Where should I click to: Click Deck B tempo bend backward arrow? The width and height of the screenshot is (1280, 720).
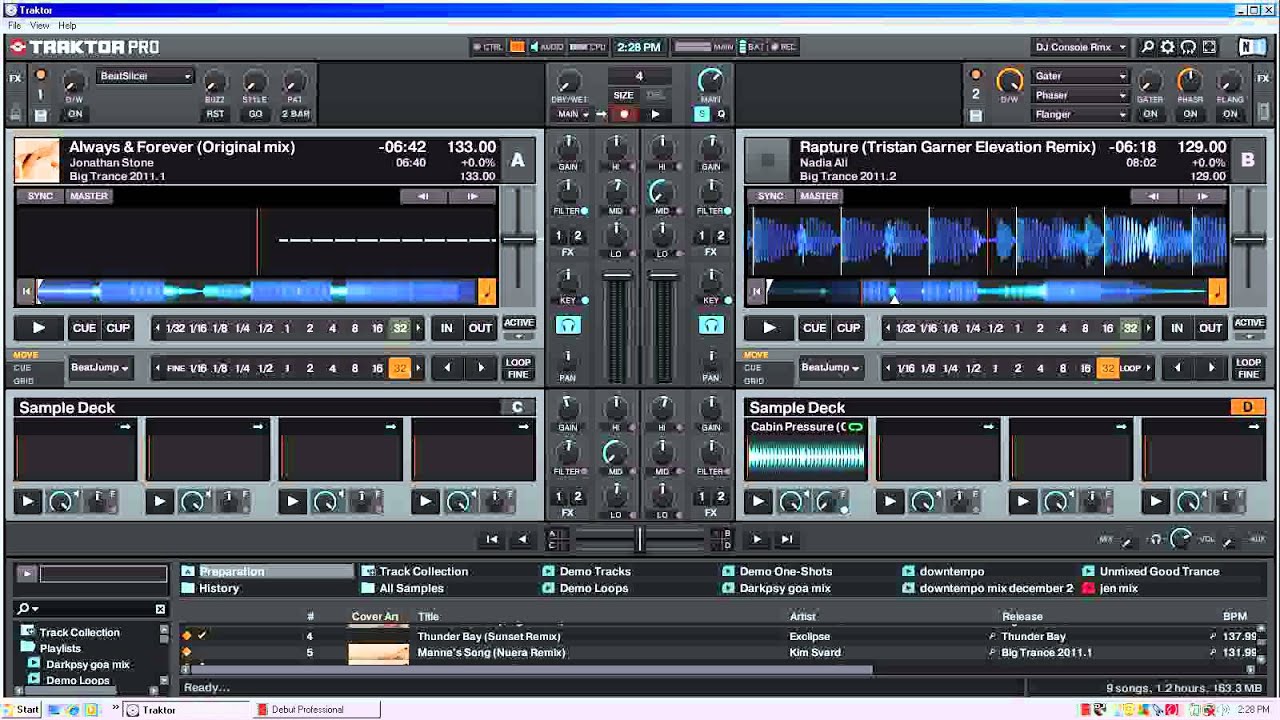[1153, 196]
